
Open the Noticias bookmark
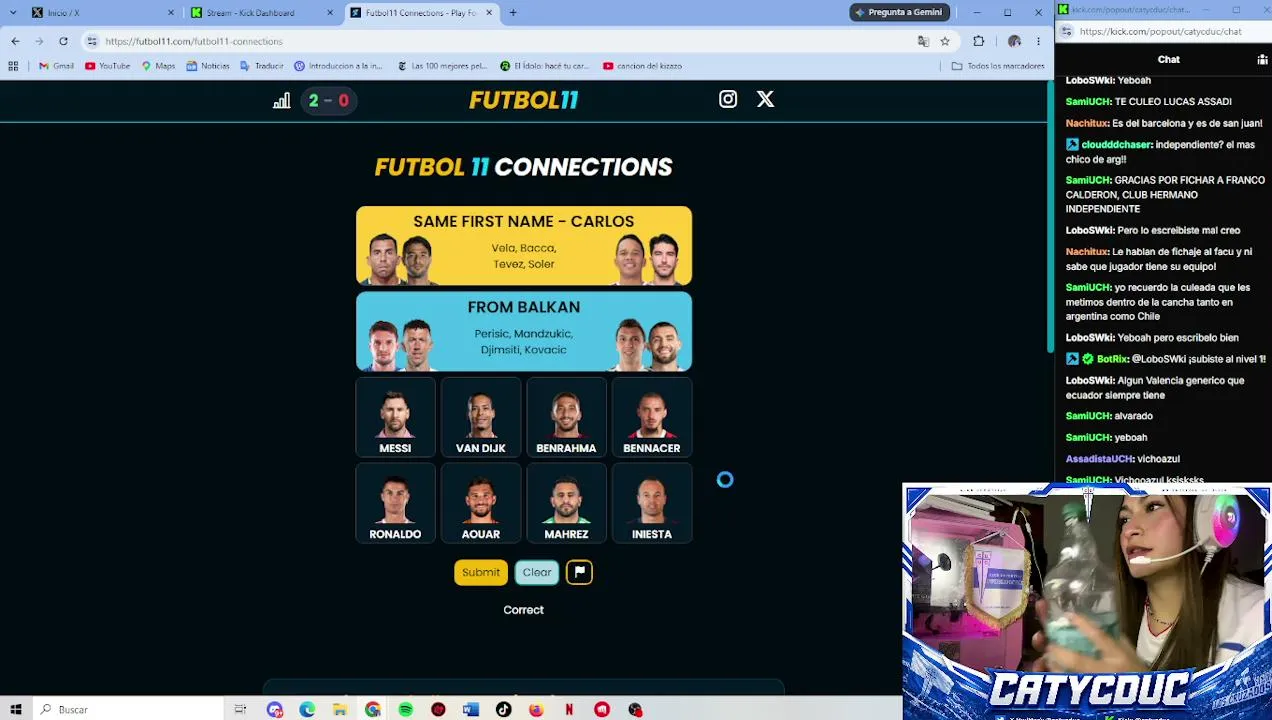coord(207,66)
